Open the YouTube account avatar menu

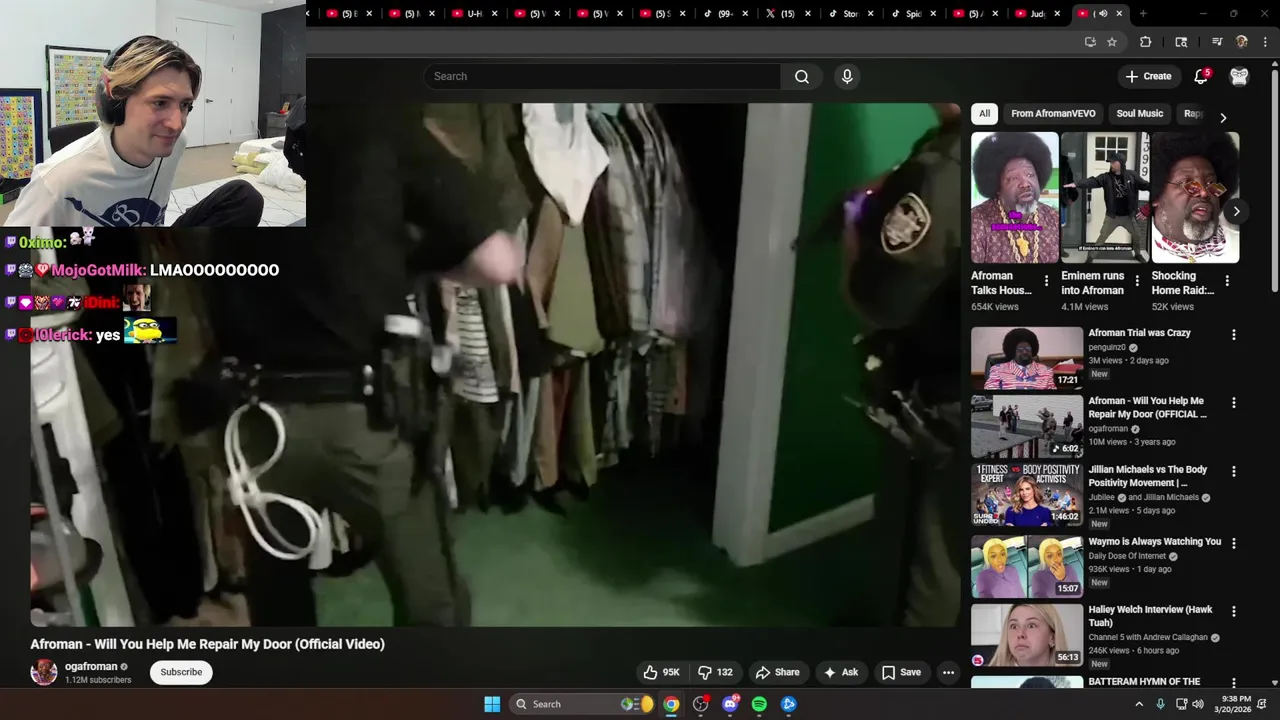pyautogui.click(x=1239, y=76)
